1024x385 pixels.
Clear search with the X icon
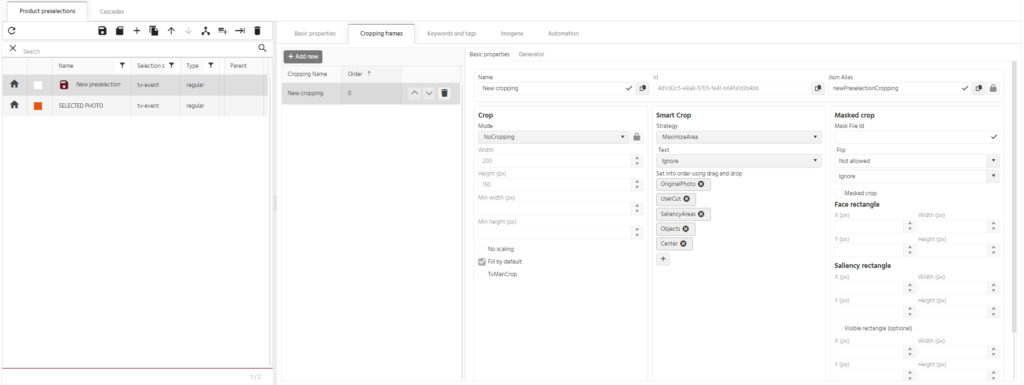coord(12,48)
